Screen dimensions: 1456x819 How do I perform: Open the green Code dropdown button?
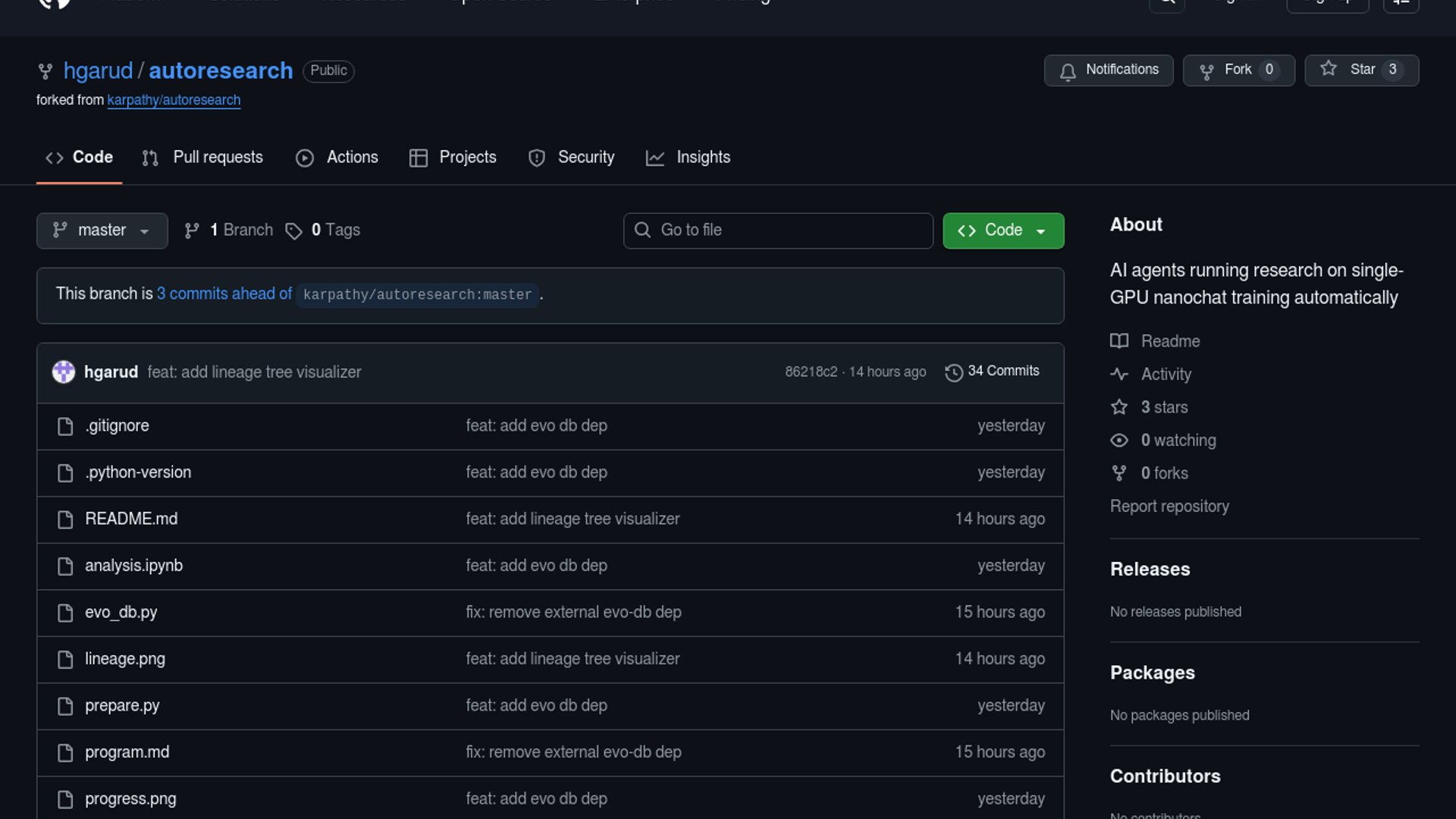1003,231
